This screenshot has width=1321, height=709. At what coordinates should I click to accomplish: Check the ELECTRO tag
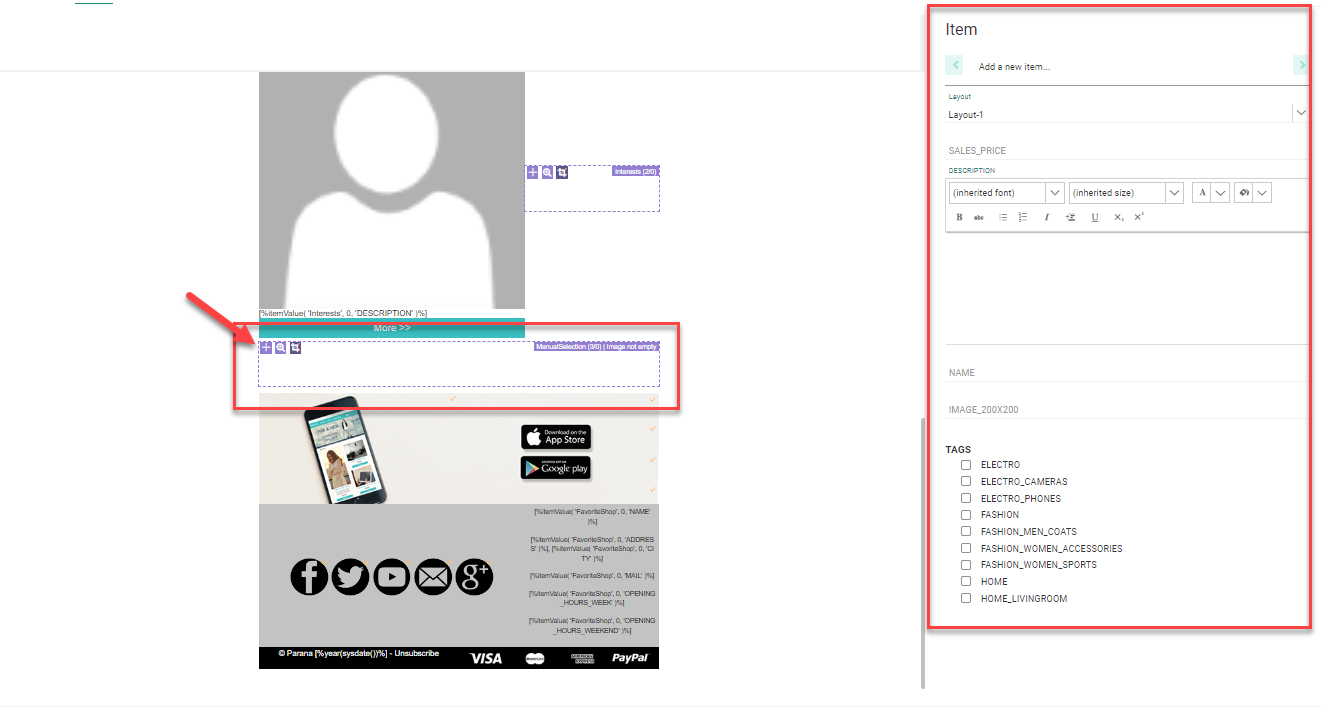click(966, 465)
